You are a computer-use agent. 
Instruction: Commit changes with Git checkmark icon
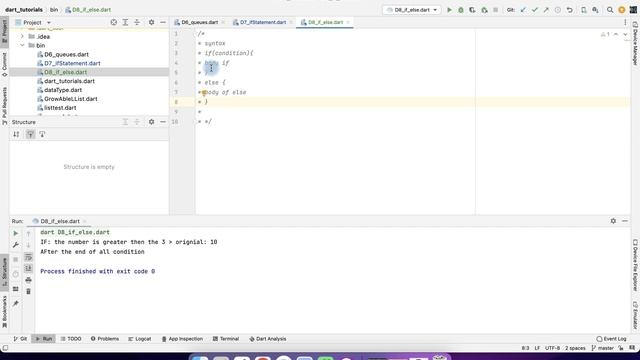click(x=535, y=10)
